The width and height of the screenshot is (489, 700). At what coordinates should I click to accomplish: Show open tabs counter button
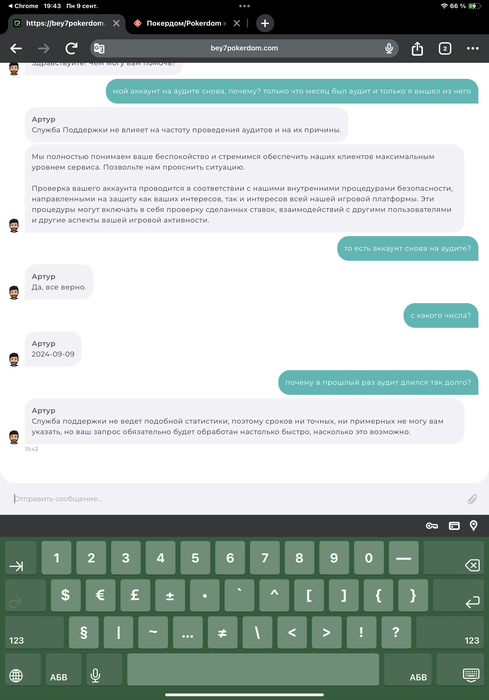pos(445,48)
